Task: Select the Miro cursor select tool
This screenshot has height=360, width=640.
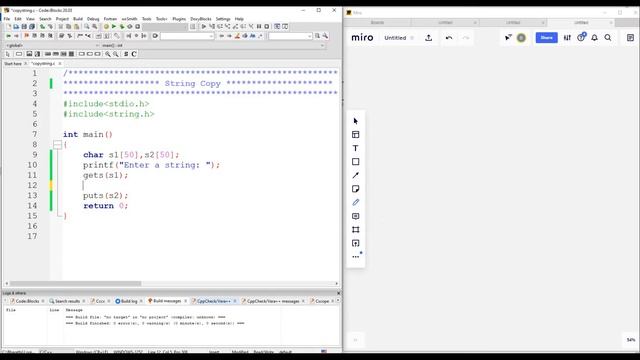Action: pyautogui.click(x=356, y=121)
